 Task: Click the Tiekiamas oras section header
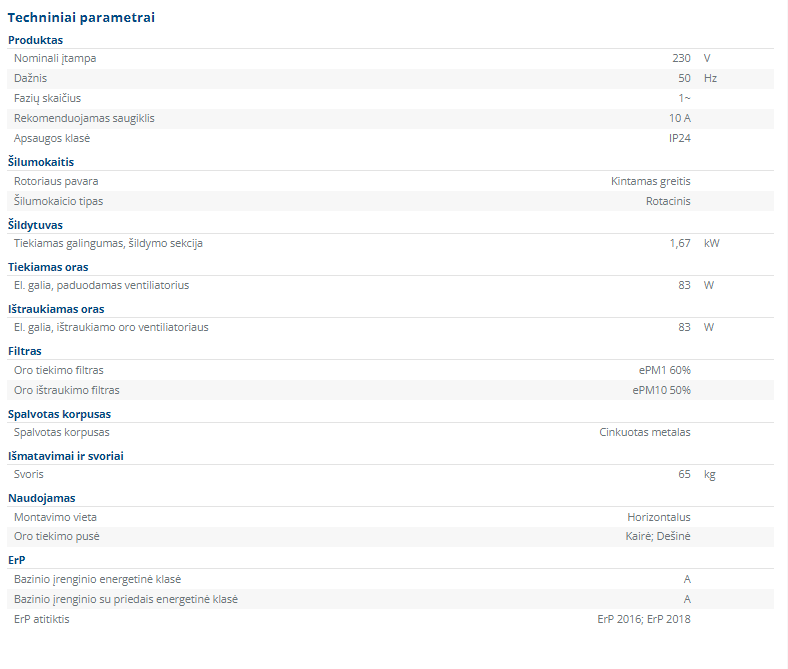(x=48, y=267)
